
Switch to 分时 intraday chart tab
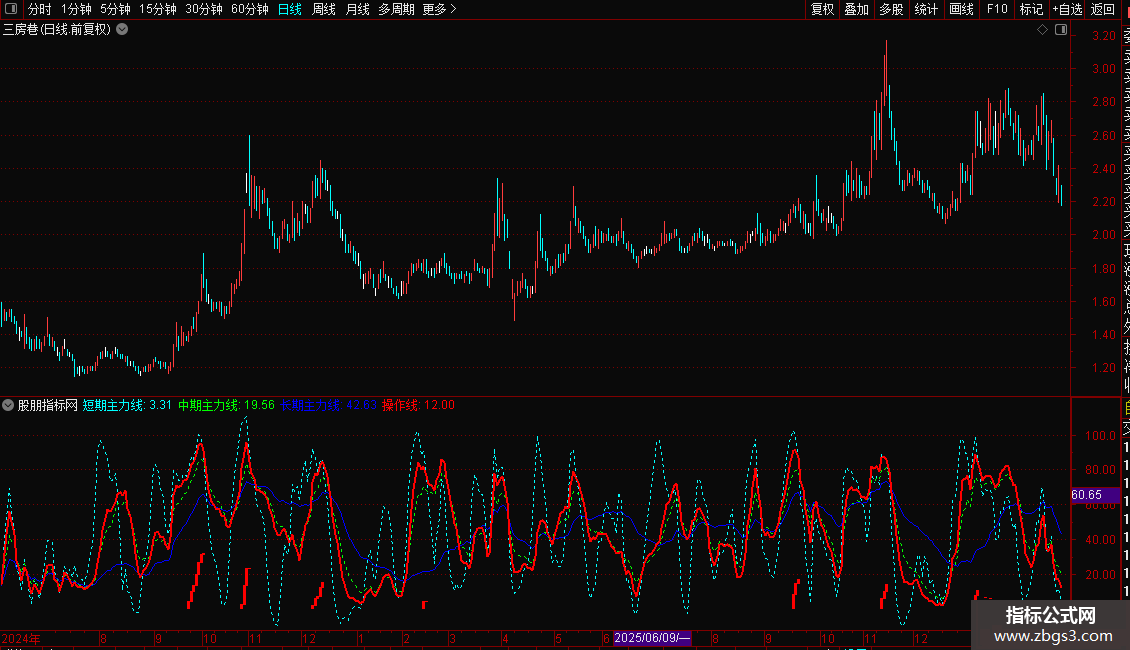[40, 9]
